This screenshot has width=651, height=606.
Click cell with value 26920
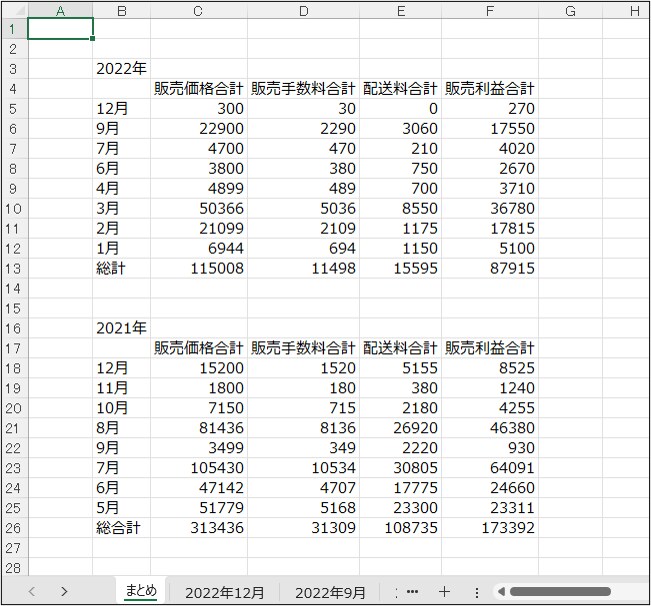coord(401,428)
